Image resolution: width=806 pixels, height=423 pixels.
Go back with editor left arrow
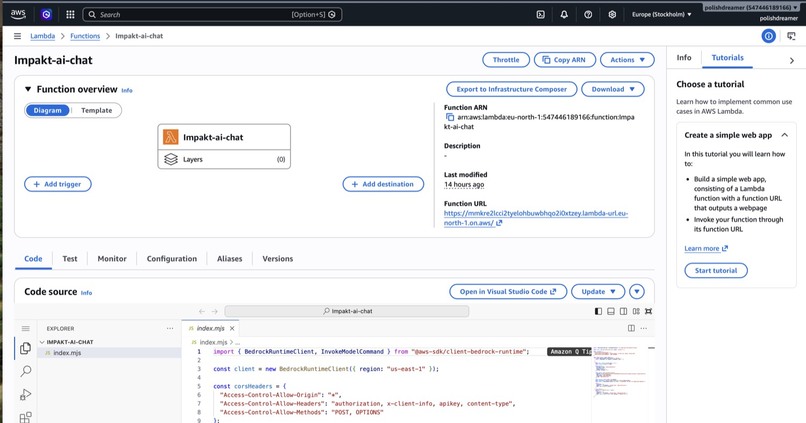pos(202,311)
